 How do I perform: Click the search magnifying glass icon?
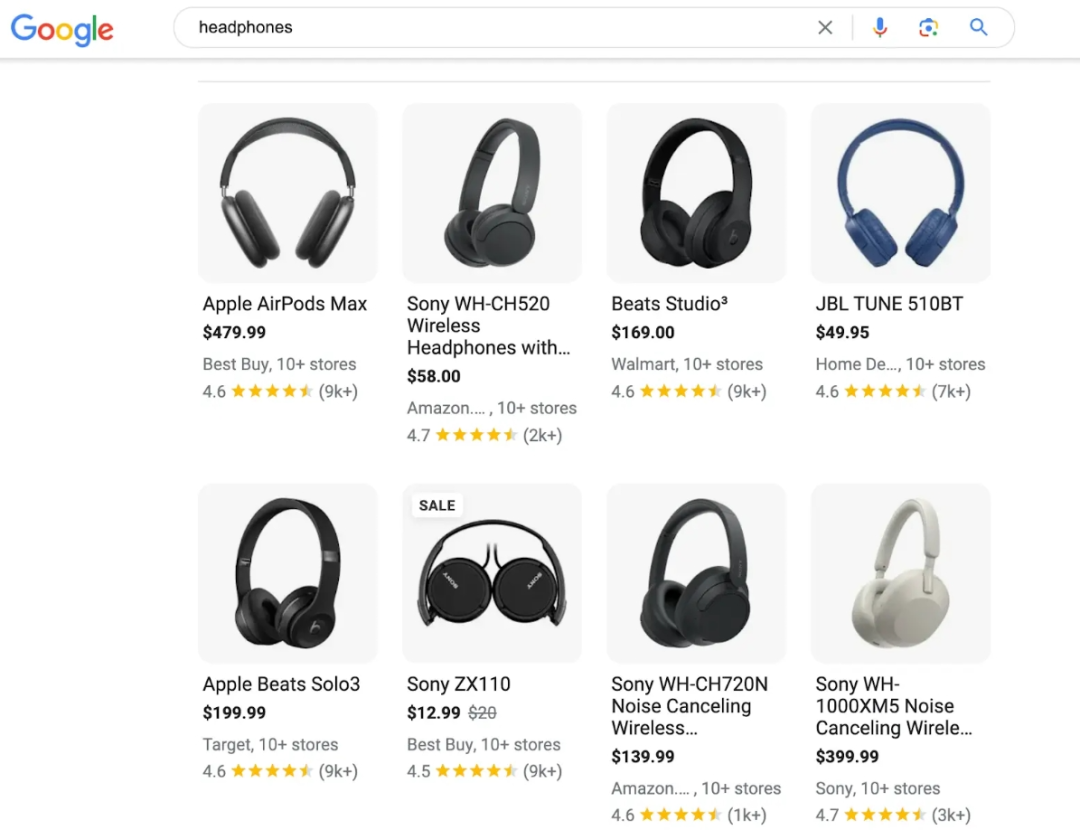978,27
